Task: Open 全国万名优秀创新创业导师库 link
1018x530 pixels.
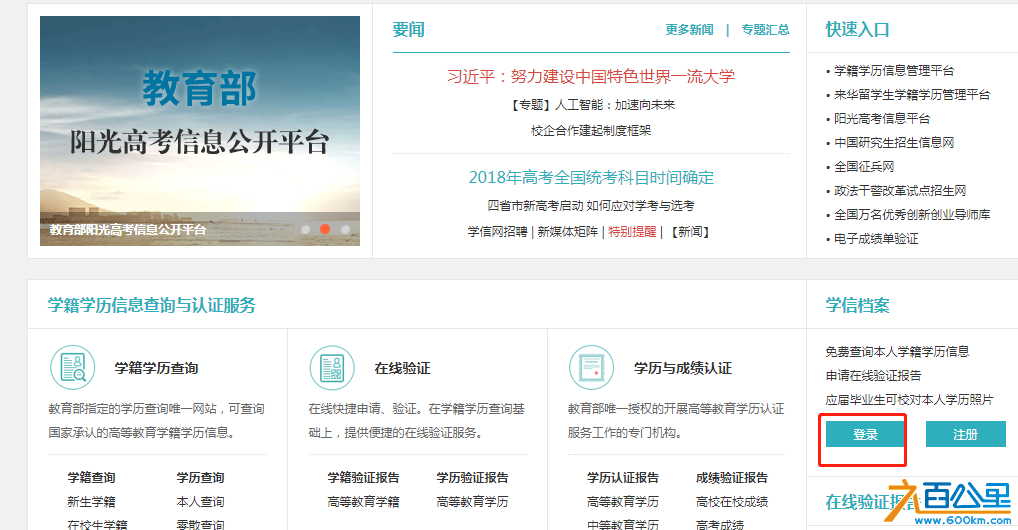Action: (x=912, y=215)
